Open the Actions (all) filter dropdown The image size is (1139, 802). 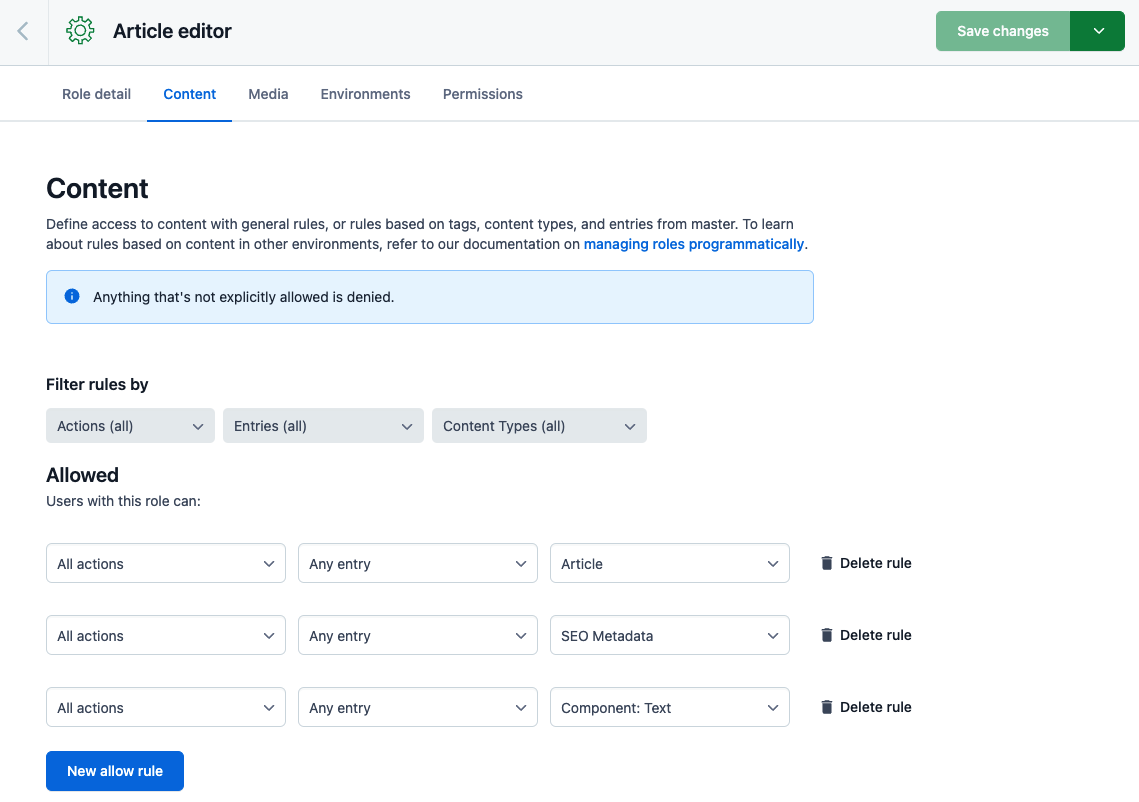[x=130, y=425]
